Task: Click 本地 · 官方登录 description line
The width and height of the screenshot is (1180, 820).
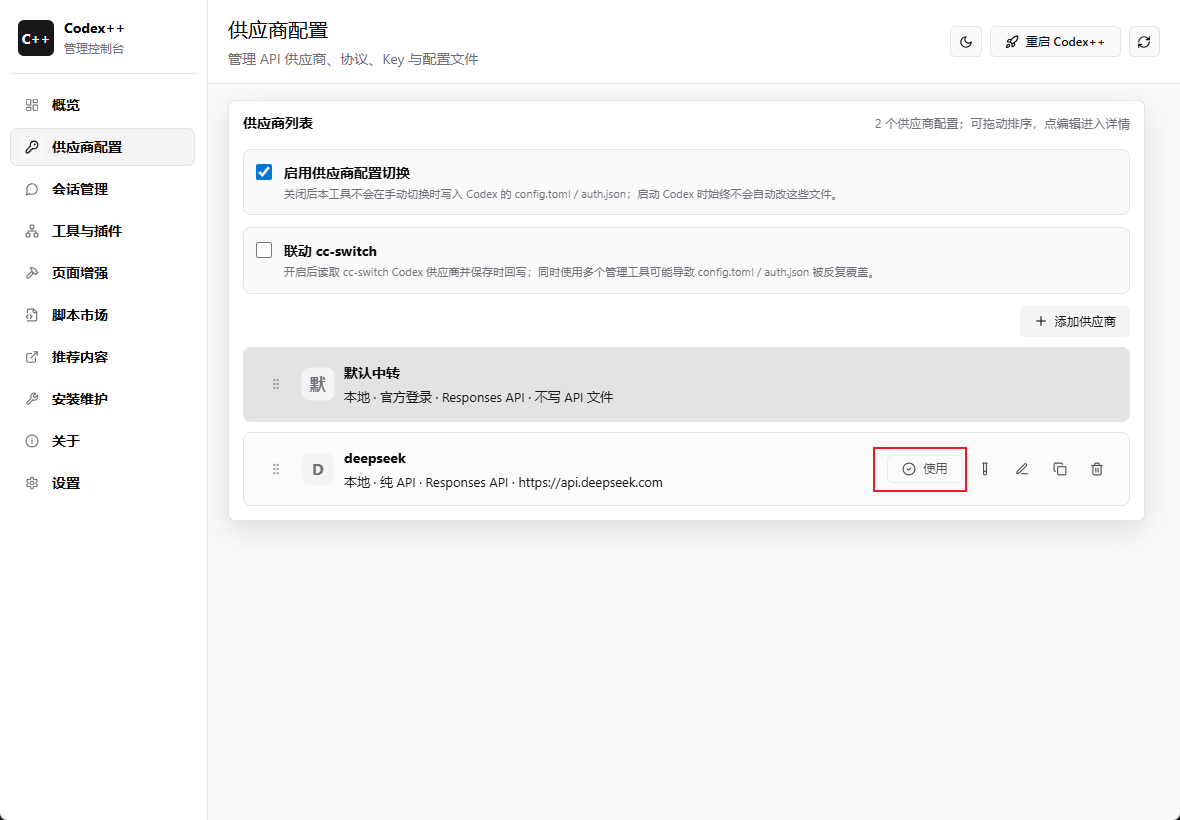Action: click(x=479, y=397)
